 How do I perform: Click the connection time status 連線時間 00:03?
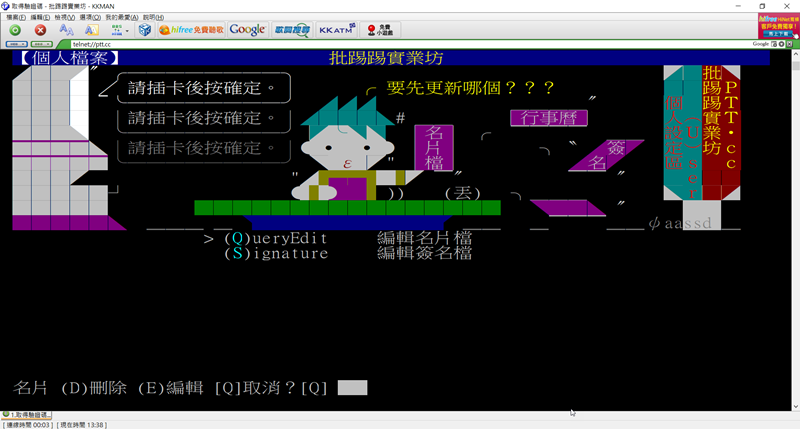coord(29,425)
